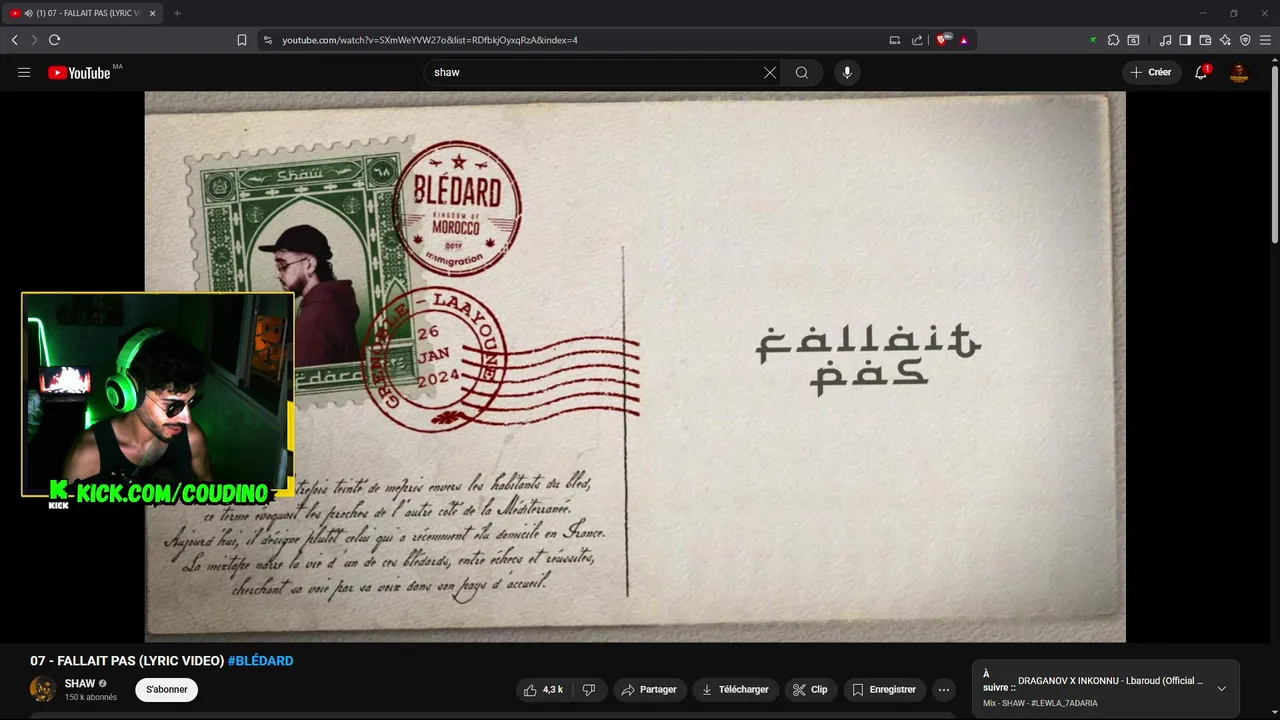Open the YouTube guide hamburger menu

24,72
